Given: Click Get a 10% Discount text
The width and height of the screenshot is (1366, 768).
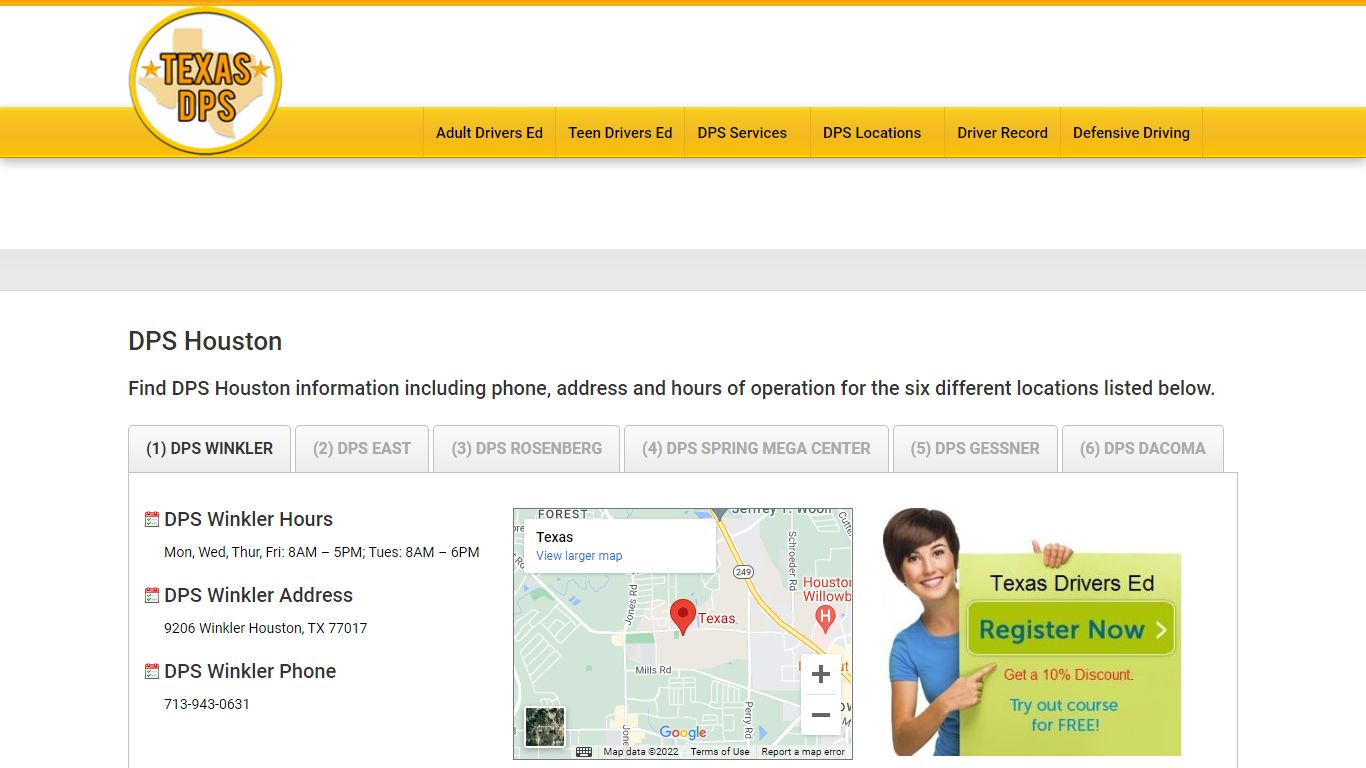Looking at the screenshot, I should (x=1068, y=675).
